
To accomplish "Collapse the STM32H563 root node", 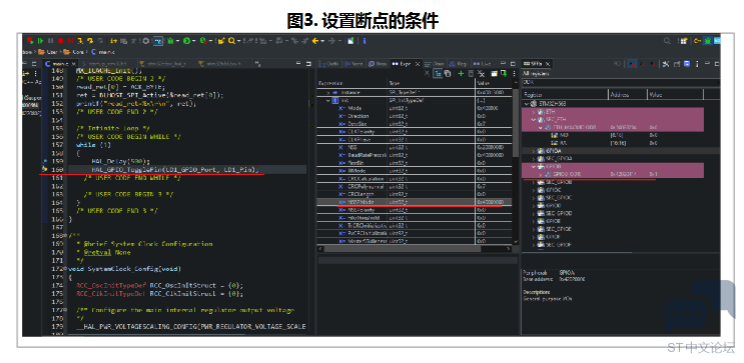I will click(x=526, y=103).
